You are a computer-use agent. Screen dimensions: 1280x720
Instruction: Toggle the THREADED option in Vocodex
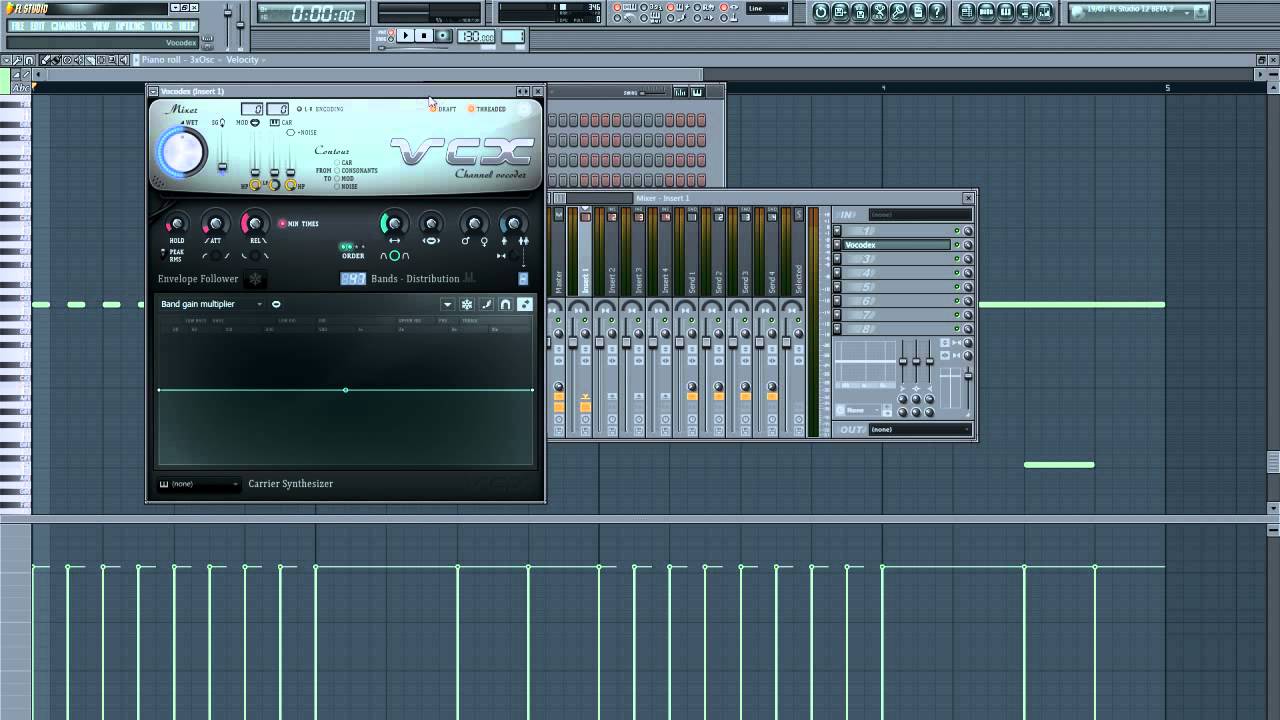tap(487, 109)
